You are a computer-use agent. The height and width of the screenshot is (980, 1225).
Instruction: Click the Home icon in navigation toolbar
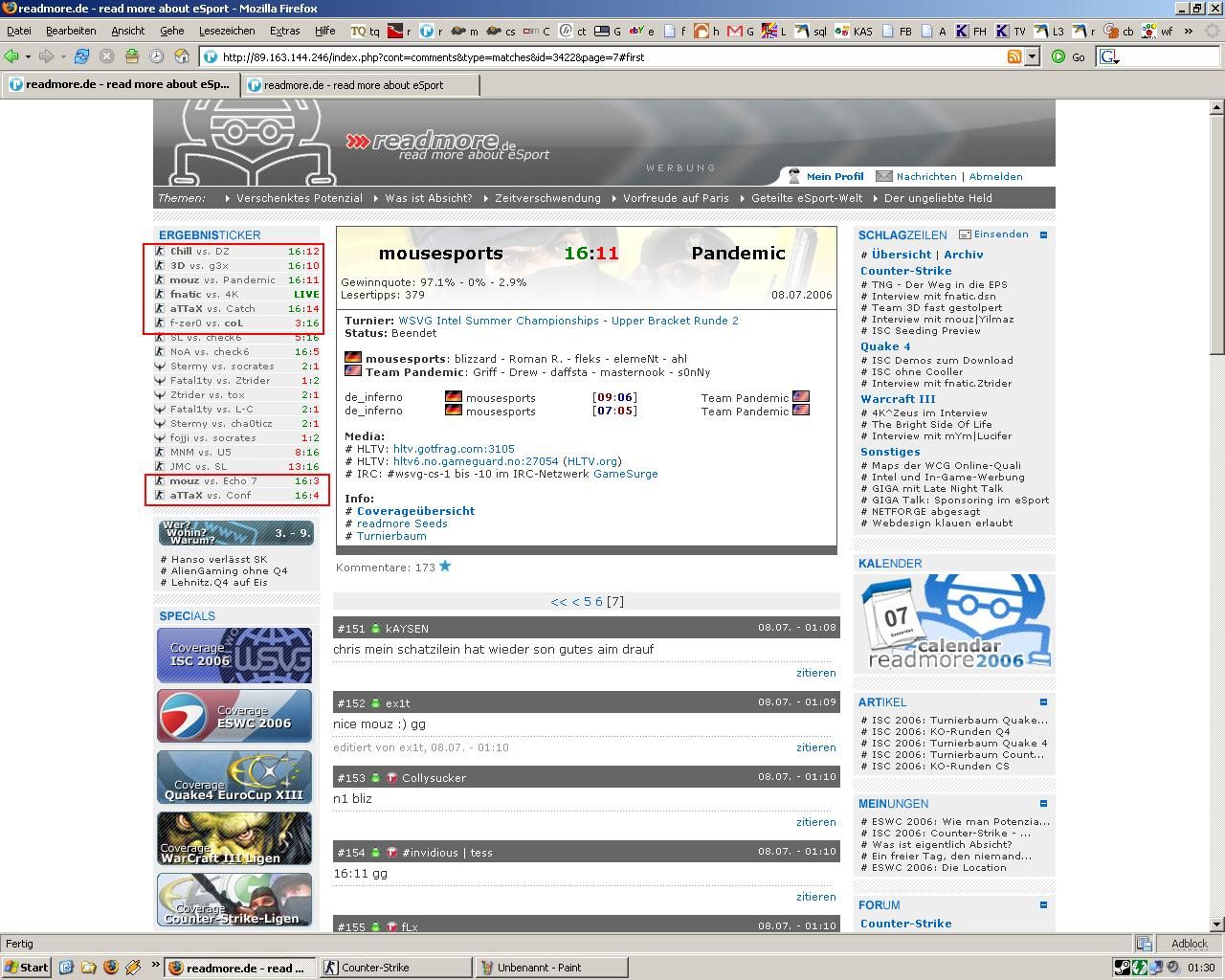(x=182, y=56)
